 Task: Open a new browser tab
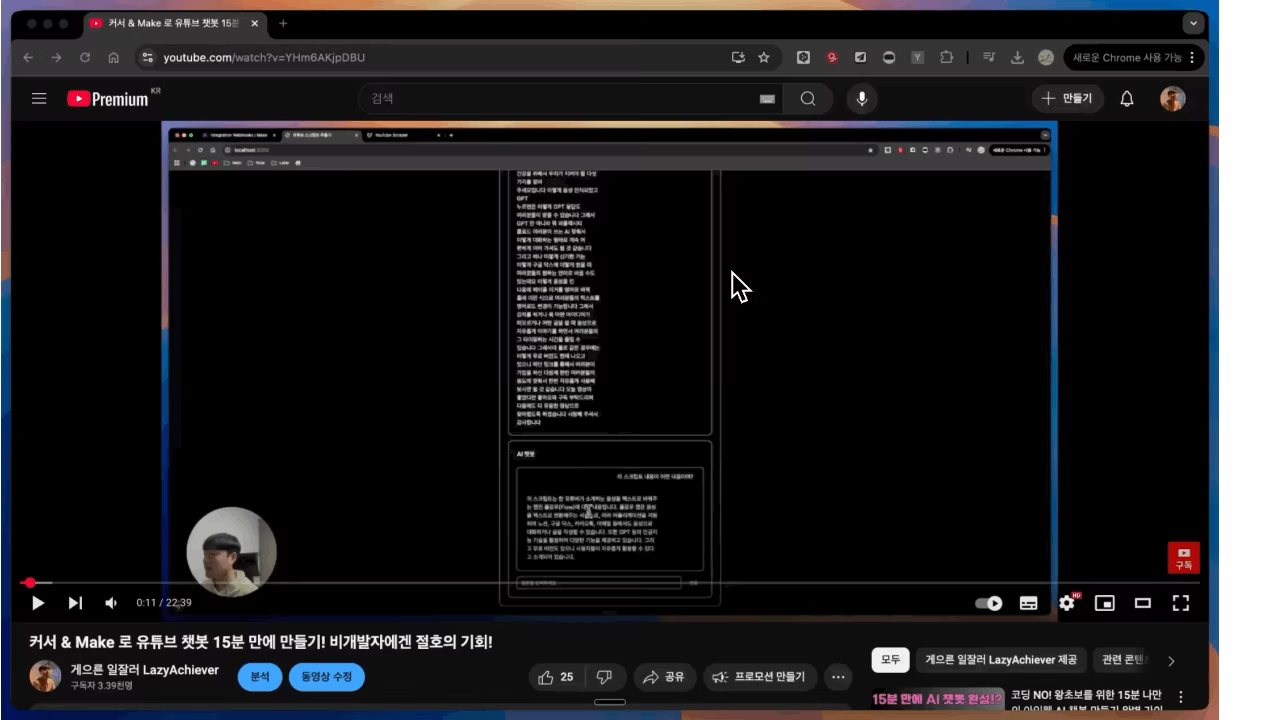(x=283, y=23)
